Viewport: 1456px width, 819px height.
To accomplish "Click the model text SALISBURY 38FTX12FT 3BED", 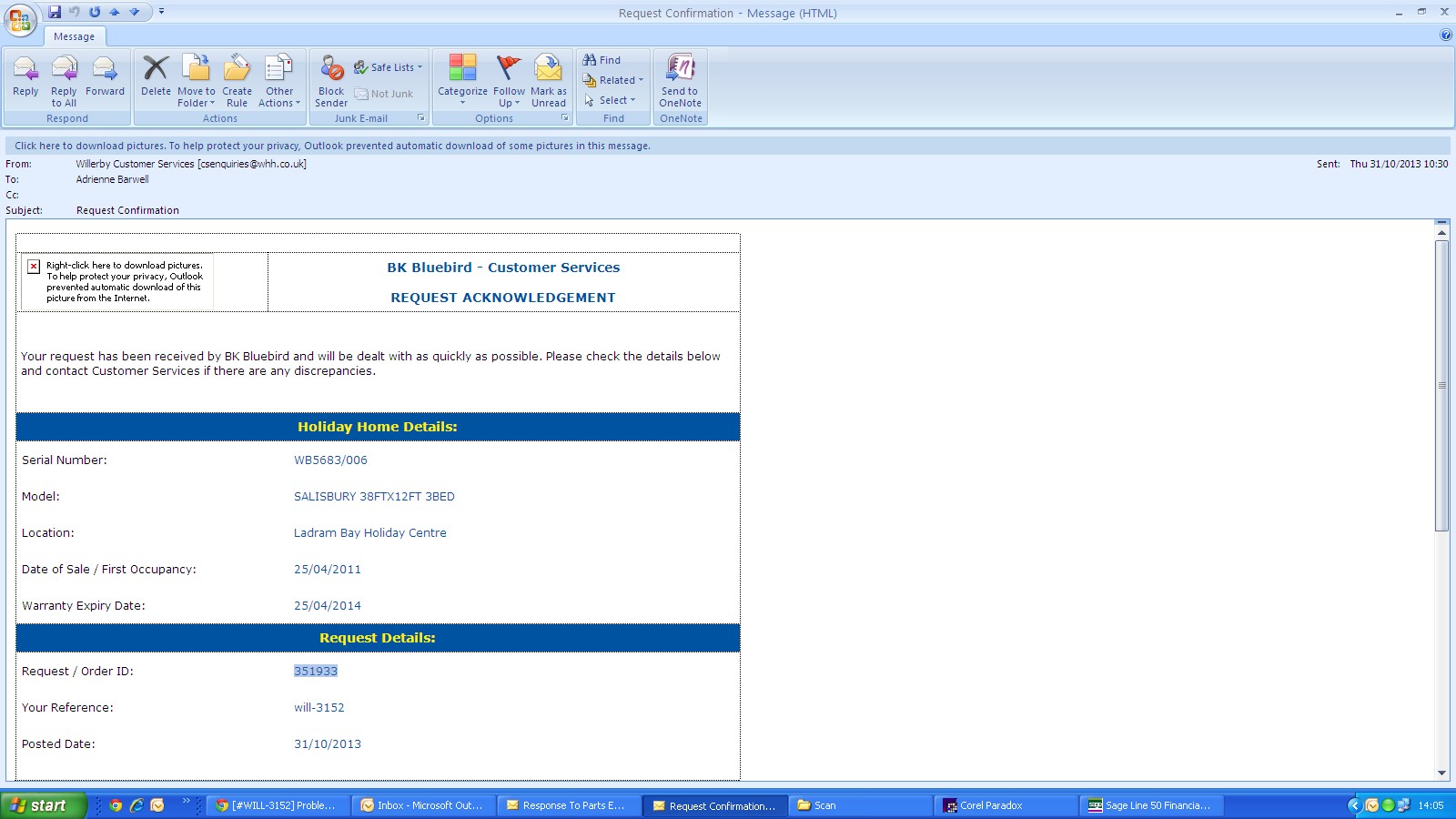I will (374, 496).
